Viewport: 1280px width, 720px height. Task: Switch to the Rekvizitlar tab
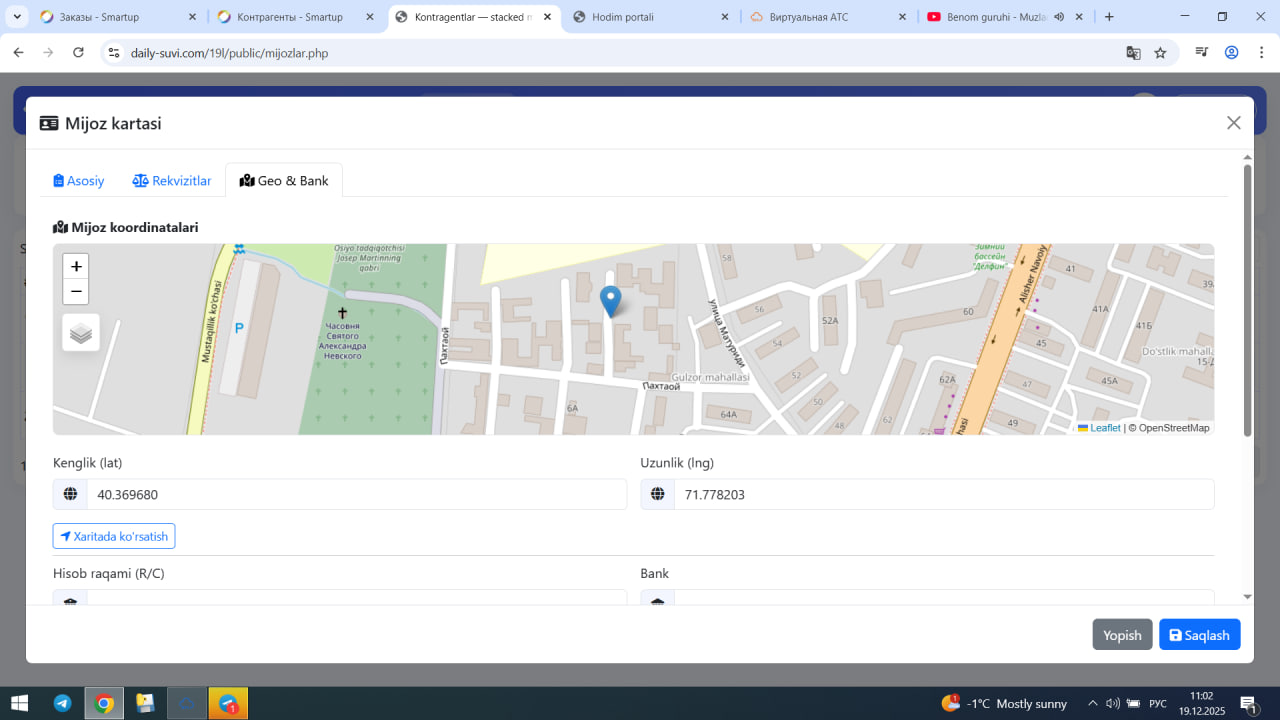(x=172, y=181)
